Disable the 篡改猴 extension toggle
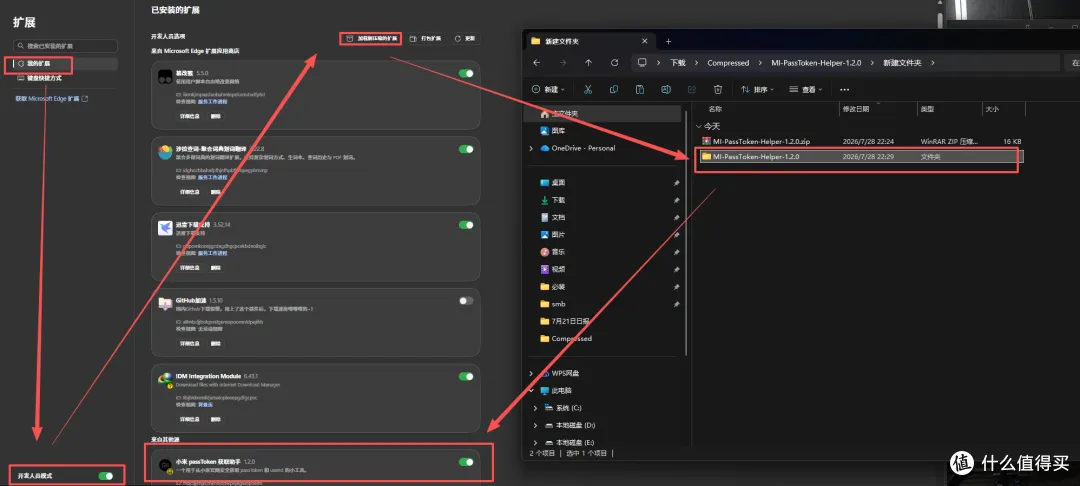 click(466, 73)
